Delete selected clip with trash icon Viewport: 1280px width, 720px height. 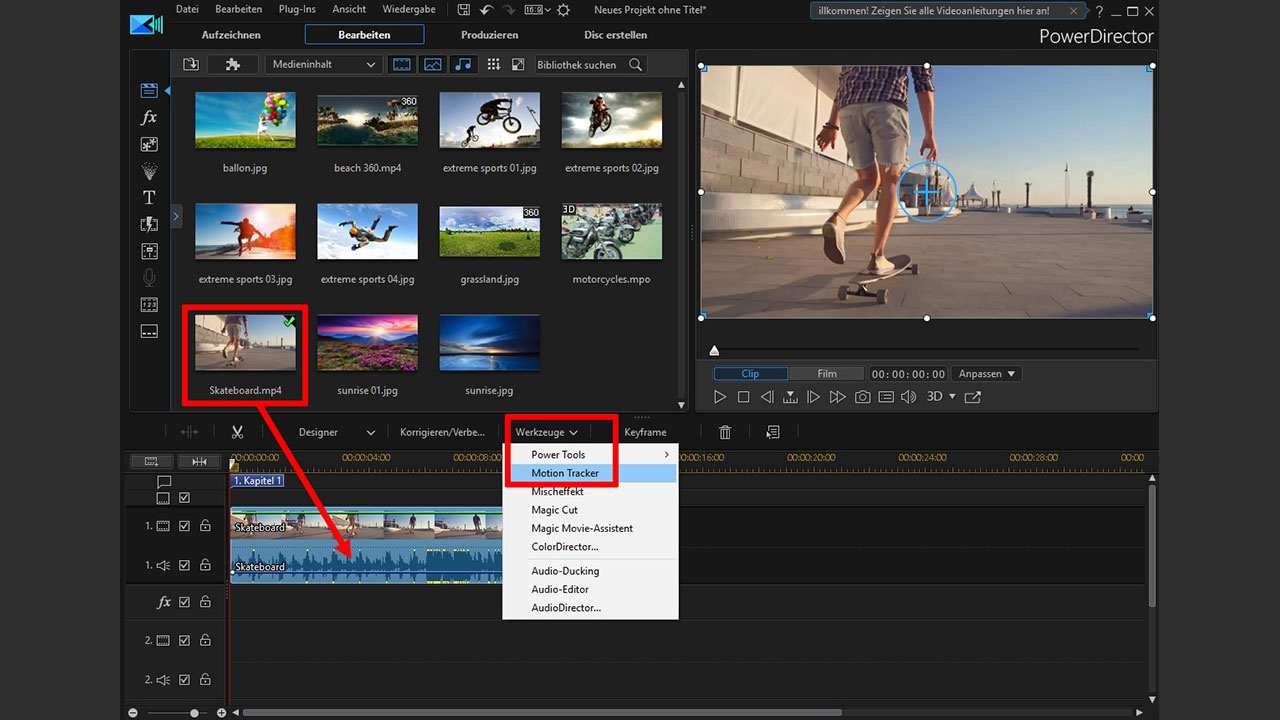coord(725,432)
